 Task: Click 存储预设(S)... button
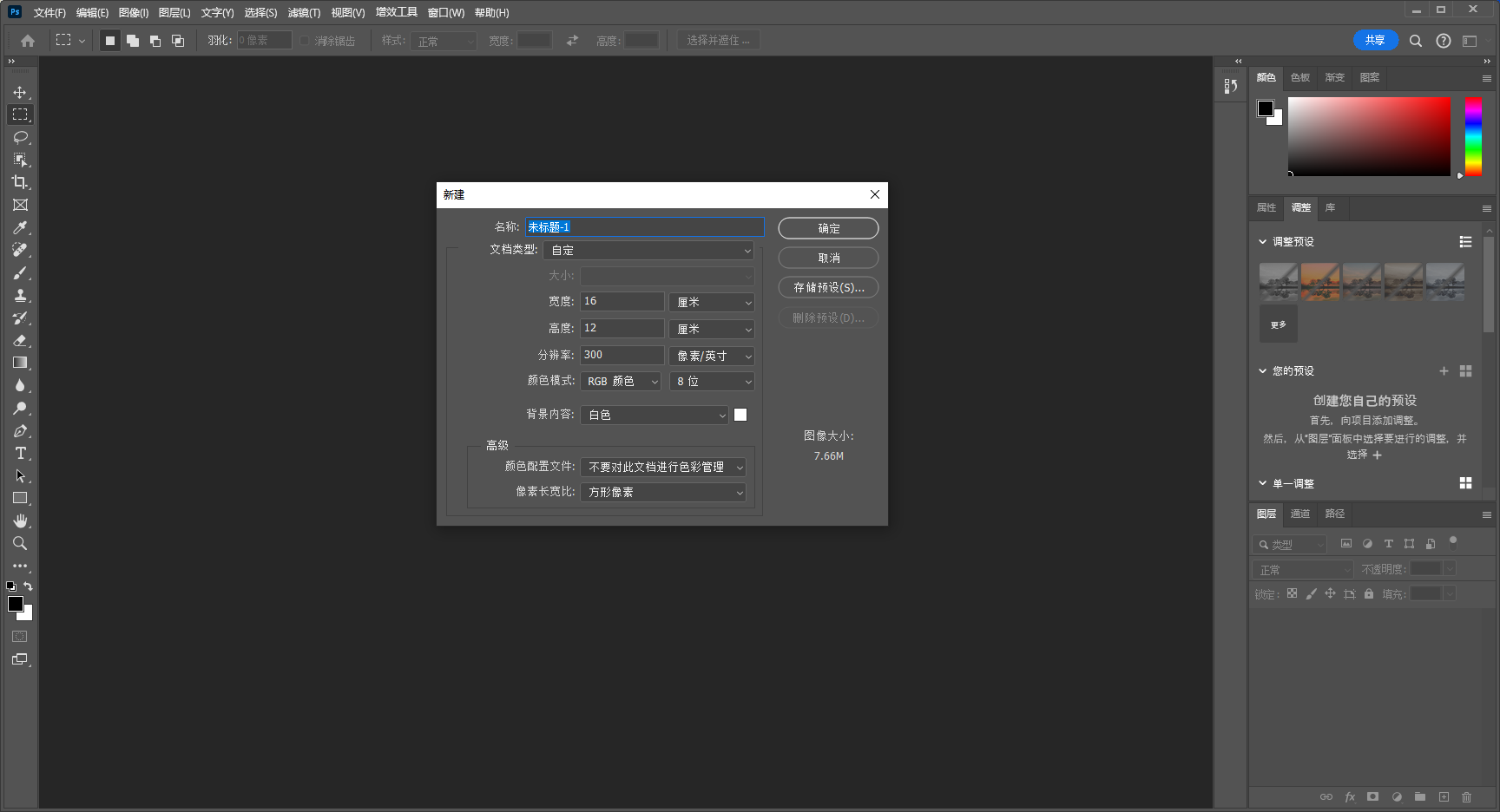pyautogui.click(x=828, y=287)
